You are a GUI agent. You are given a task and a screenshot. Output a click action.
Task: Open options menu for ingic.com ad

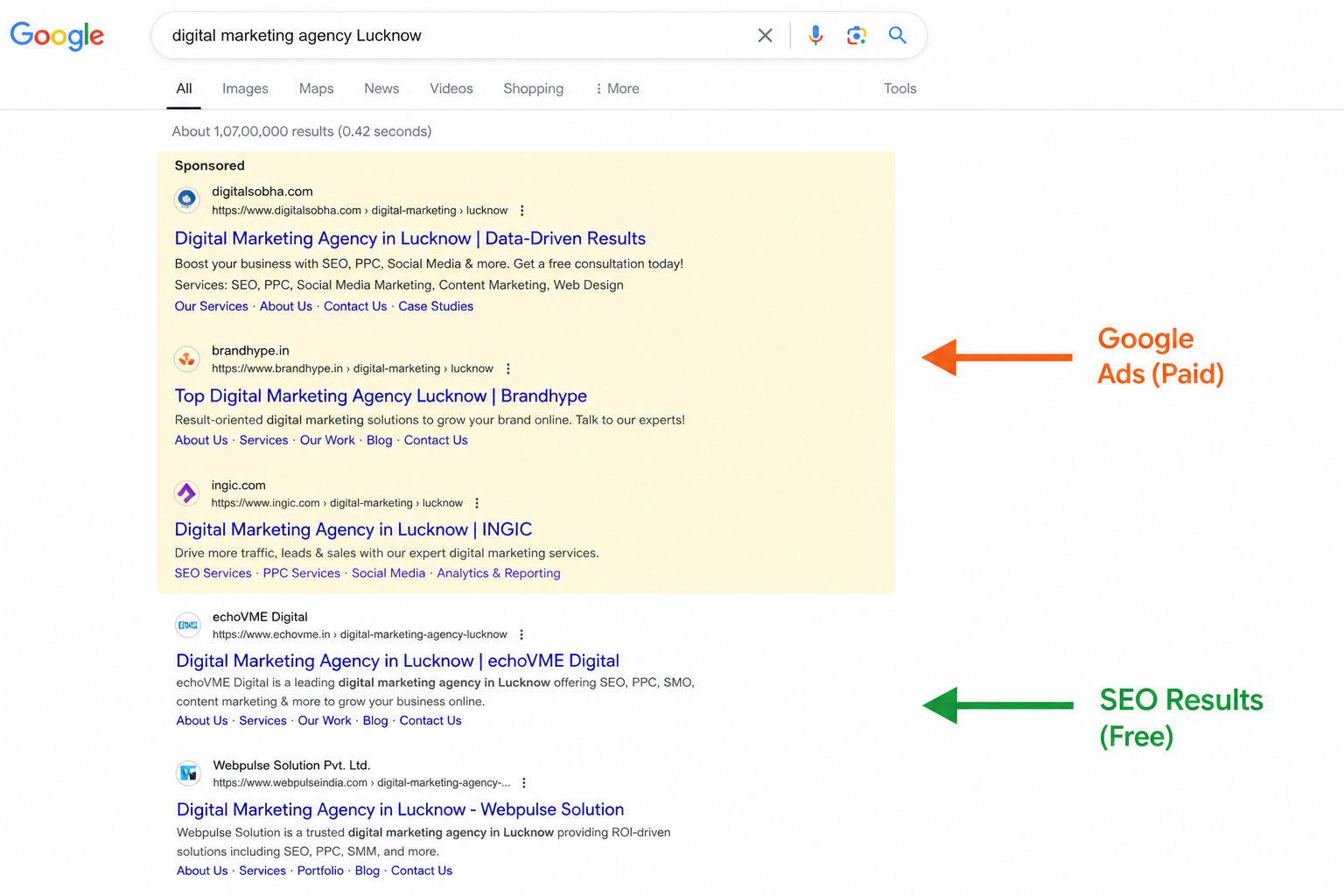[477, 503]
